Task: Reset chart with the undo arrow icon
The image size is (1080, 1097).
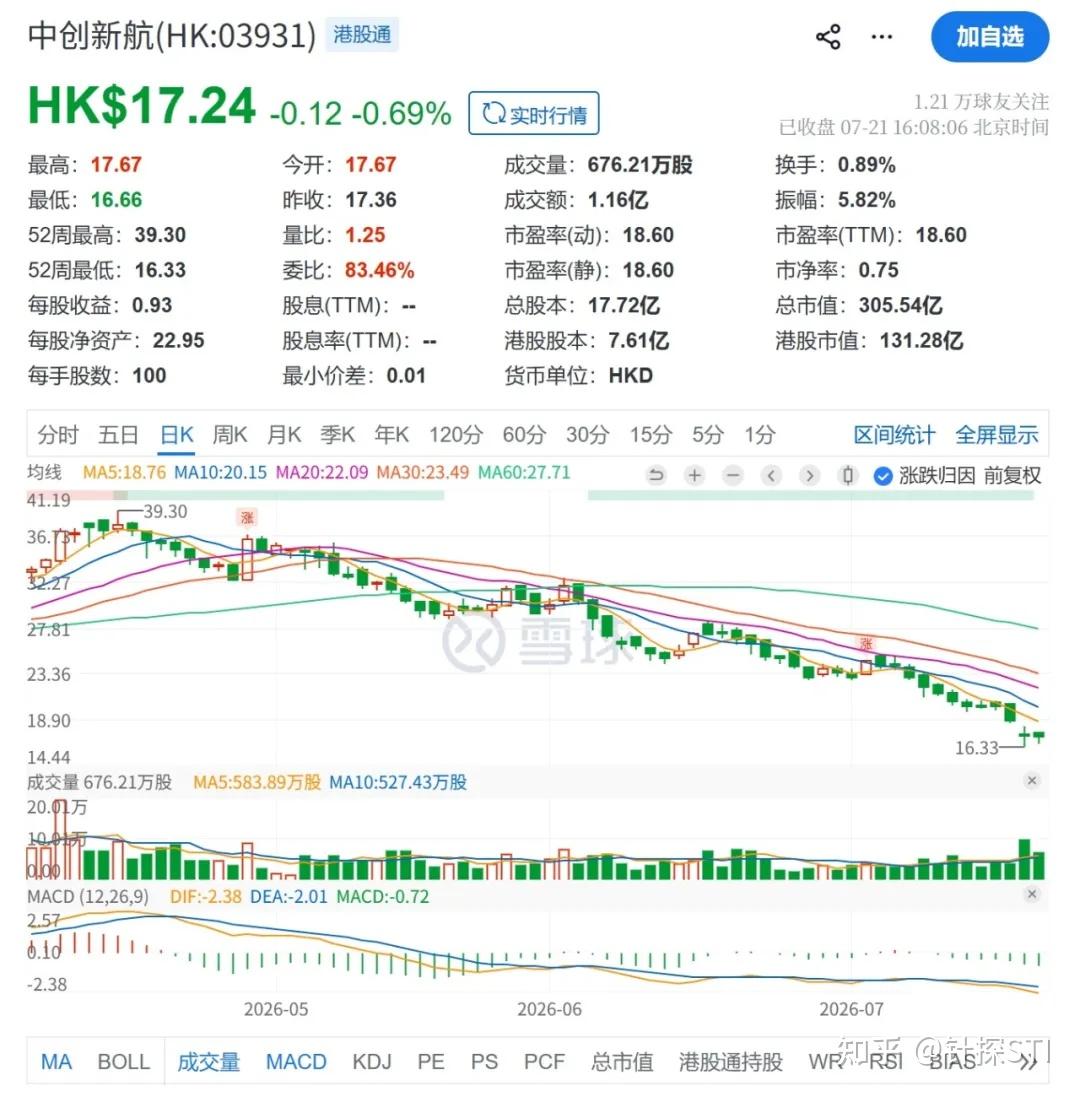Action: [x=655, y=476]
